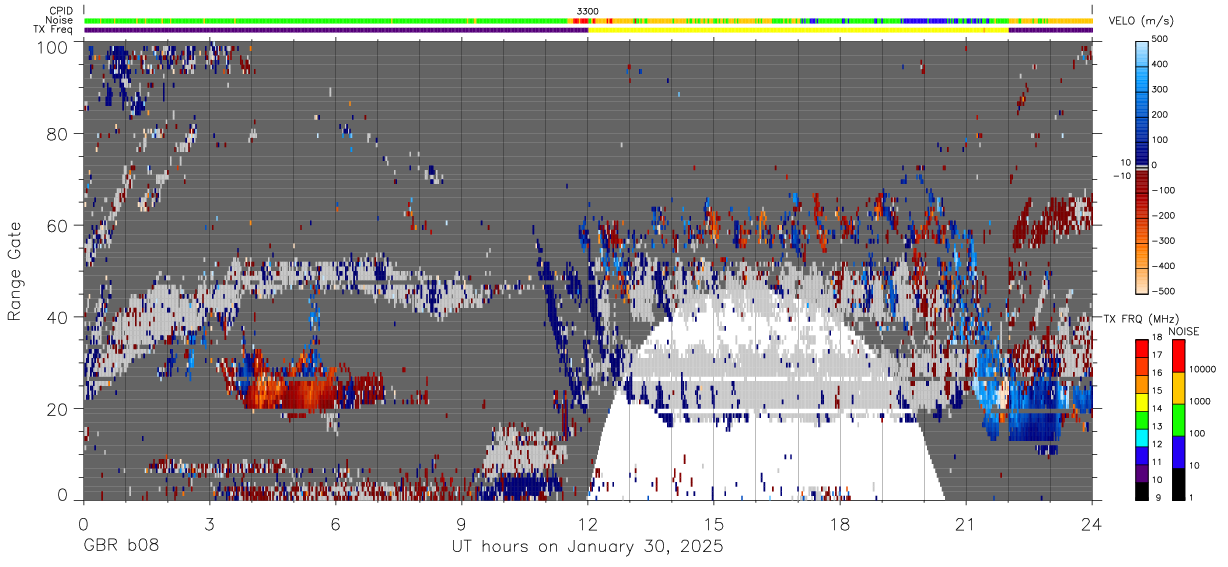Click the NOISE legend title
Viewport: 1228px width, 567px height.
coord(1183,331)
